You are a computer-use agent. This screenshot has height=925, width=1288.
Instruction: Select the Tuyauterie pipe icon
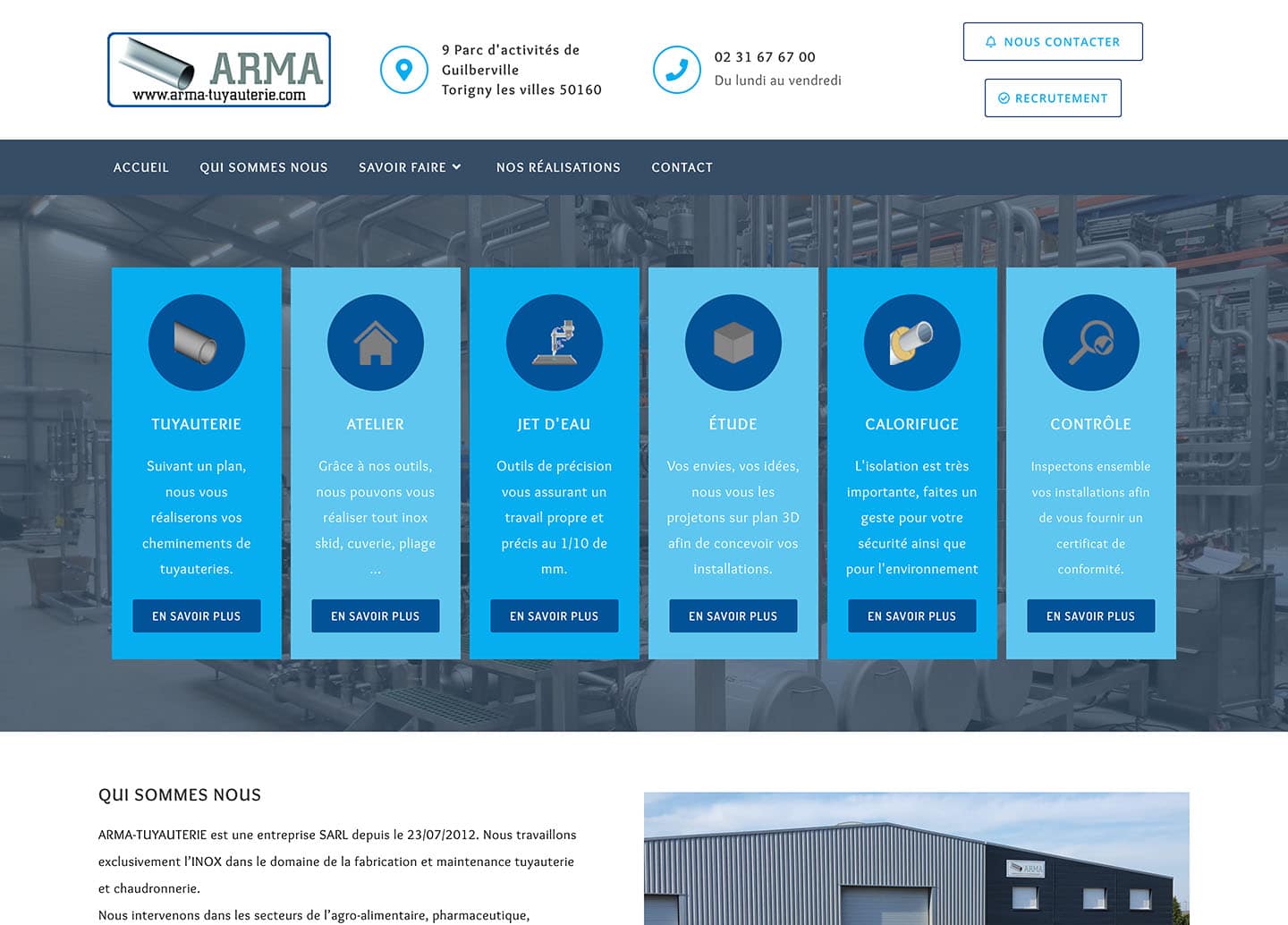click(197, 343)
